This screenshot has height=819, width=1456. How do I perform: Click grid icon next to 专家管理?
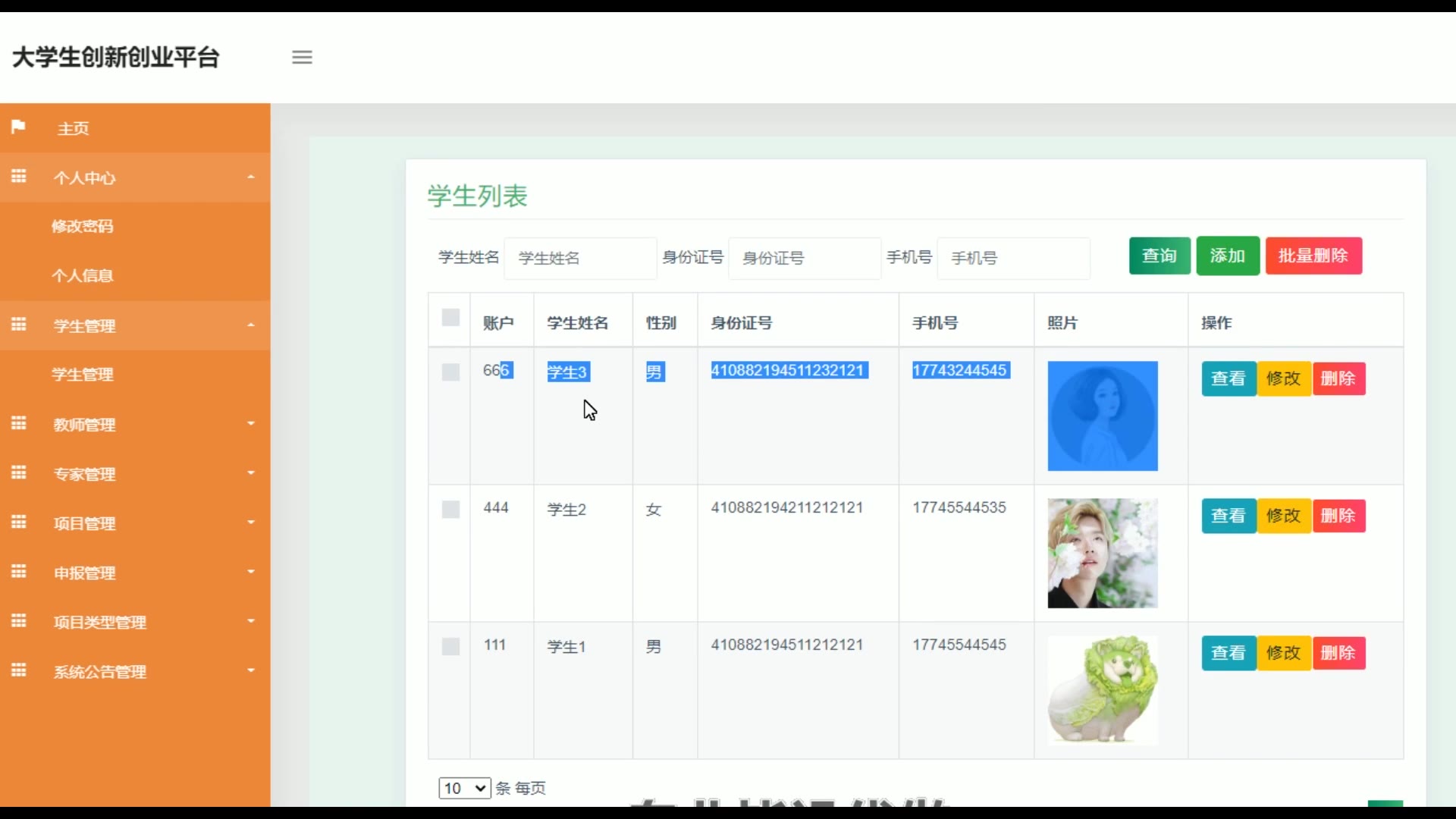pyautogui.click(x=19, y=473)
